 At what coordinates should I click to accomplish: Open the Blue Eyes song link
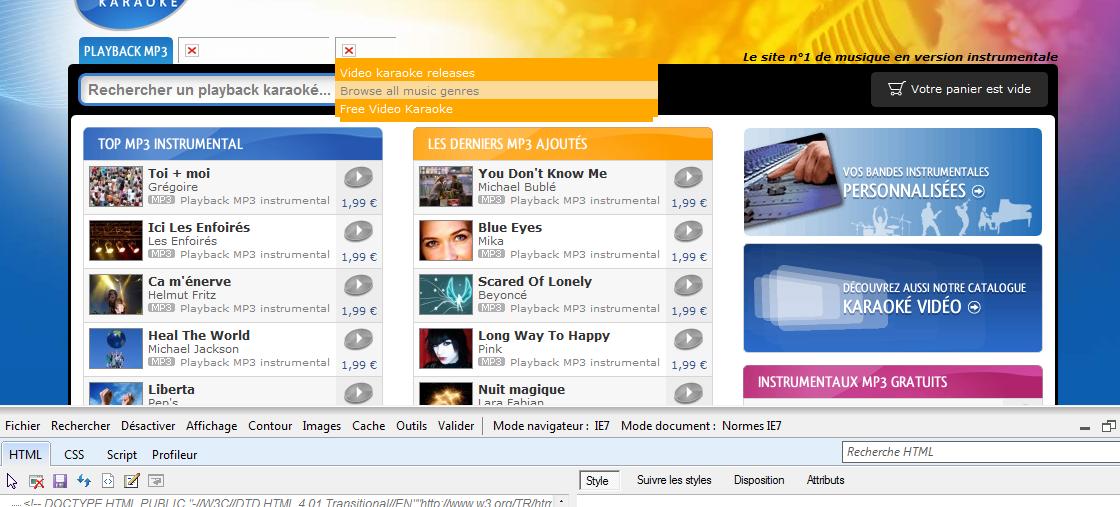[x=509, y=227]
